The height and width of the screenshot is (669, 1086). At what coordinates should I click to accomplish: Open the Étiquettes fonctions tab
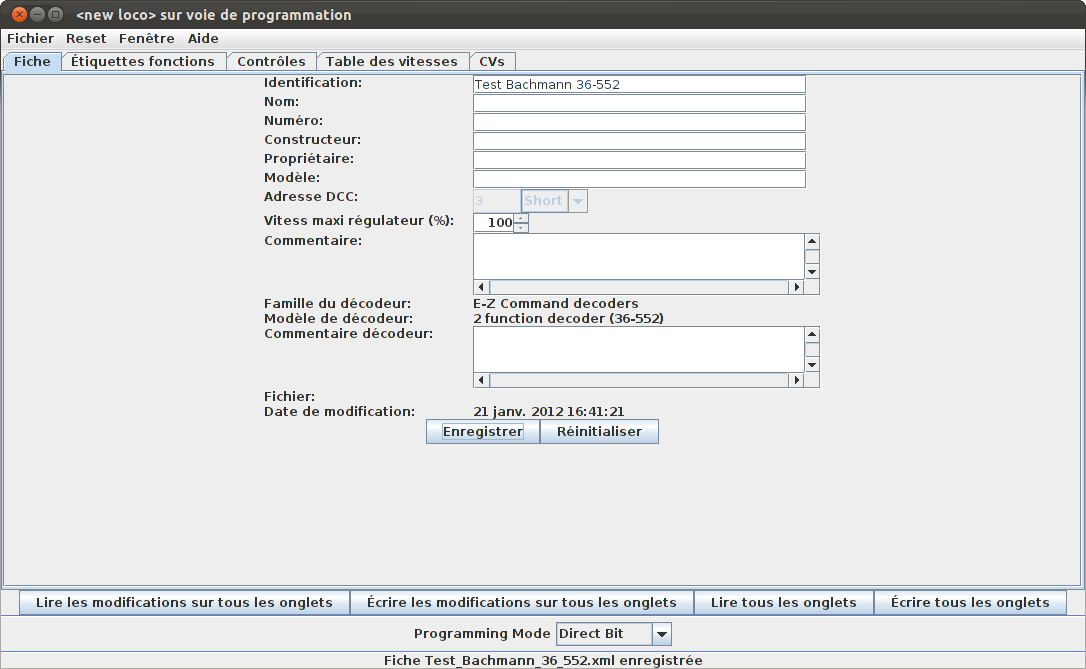click(x=143, y=62)
